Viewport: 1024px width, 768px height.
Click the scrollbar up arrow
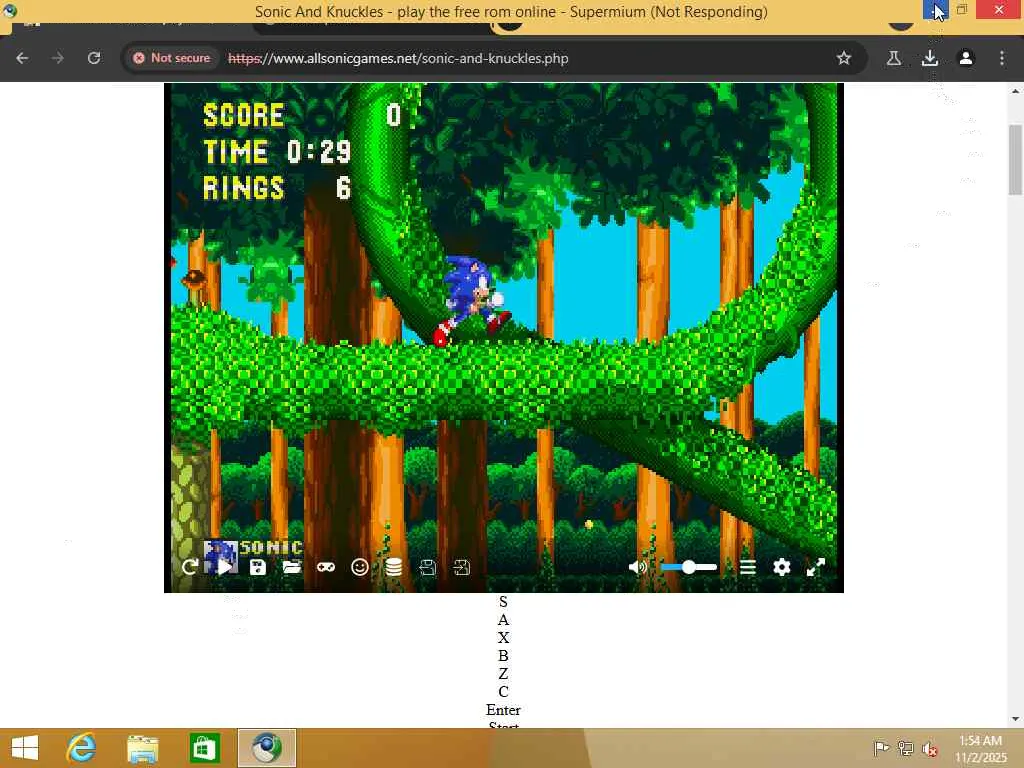[x=1015, y=91]
